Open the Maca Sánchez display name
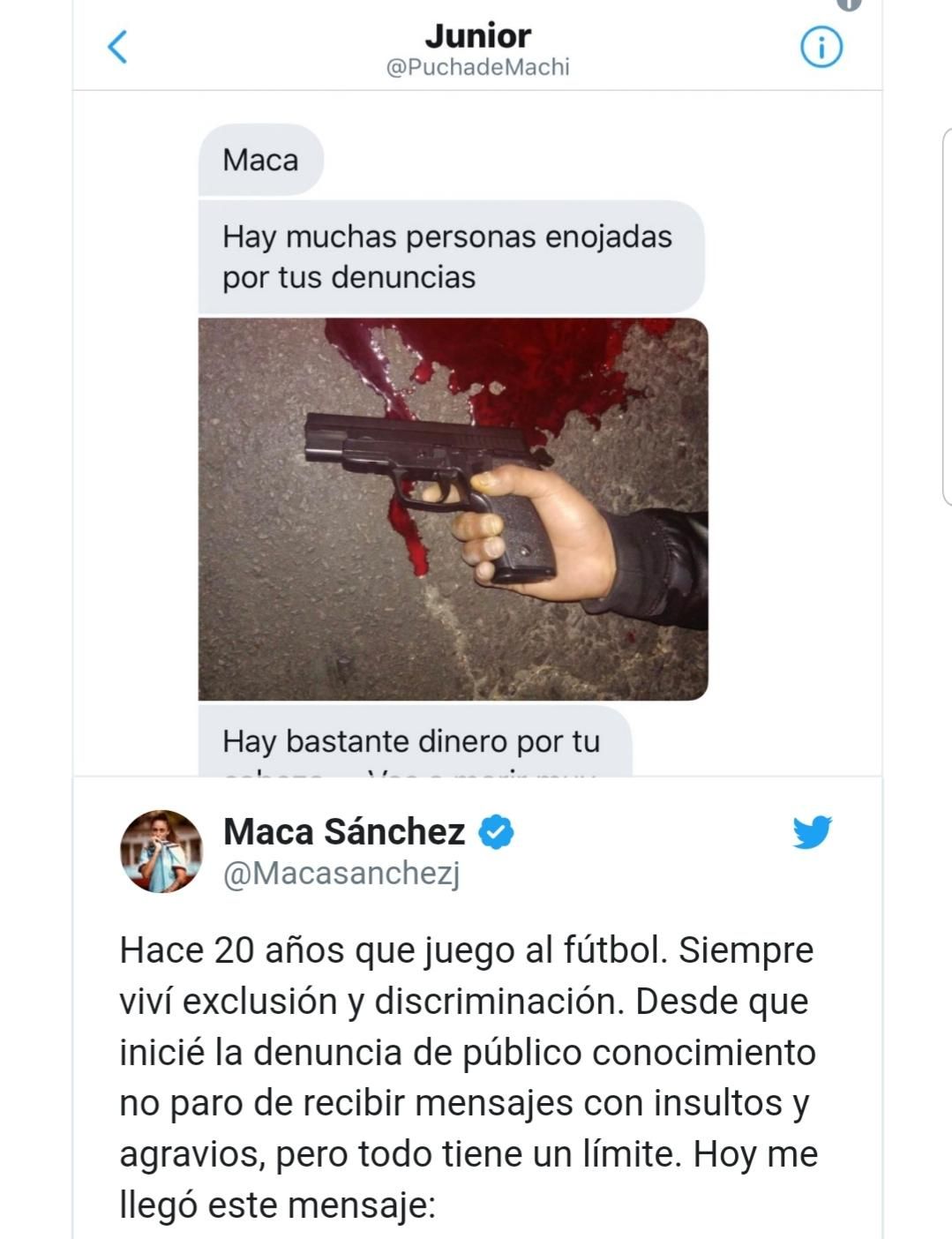952x1239 pixels. click(x=344, y=832)
